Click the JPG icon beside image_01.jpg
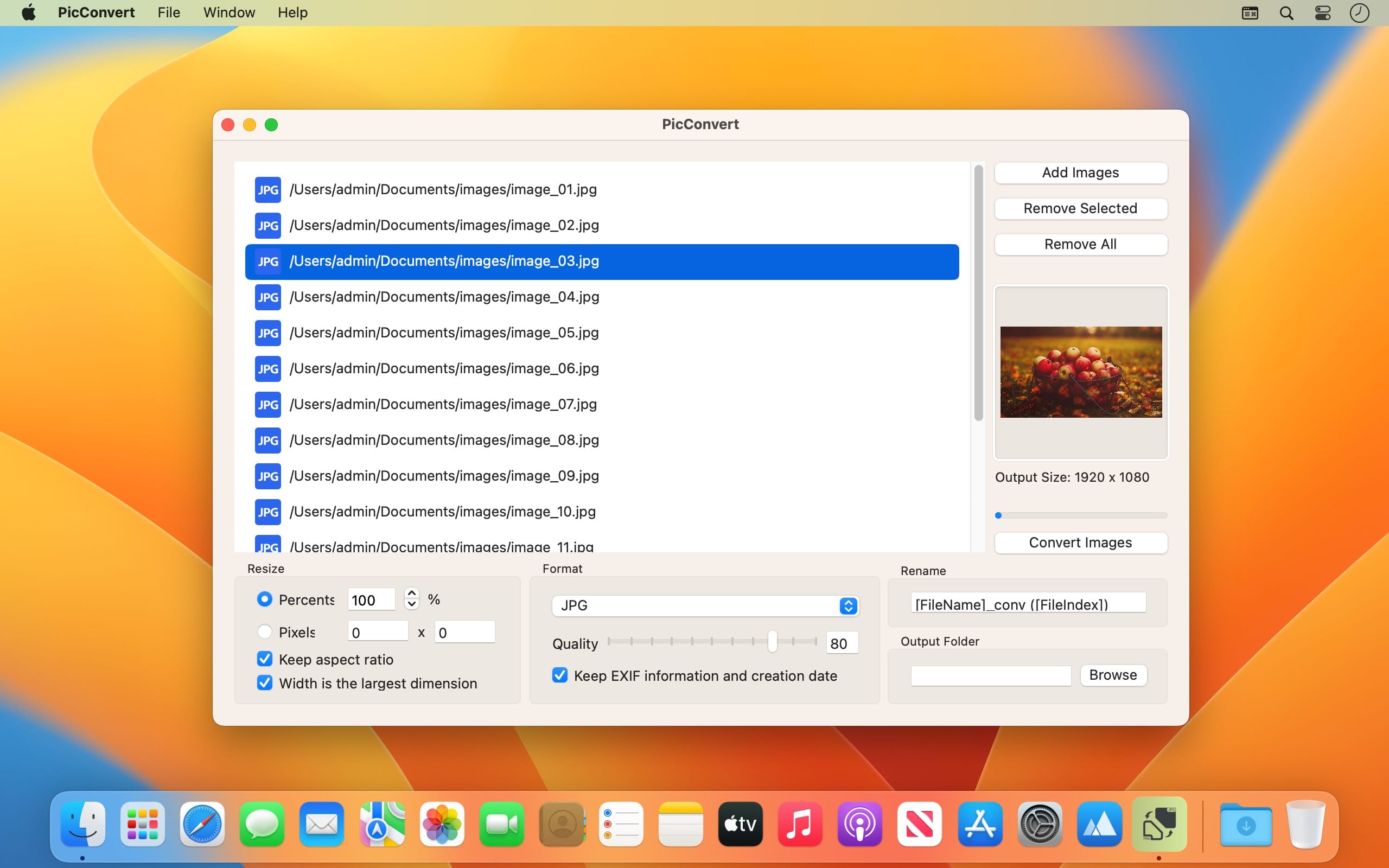1389x868 pixels. click(267, 189)
